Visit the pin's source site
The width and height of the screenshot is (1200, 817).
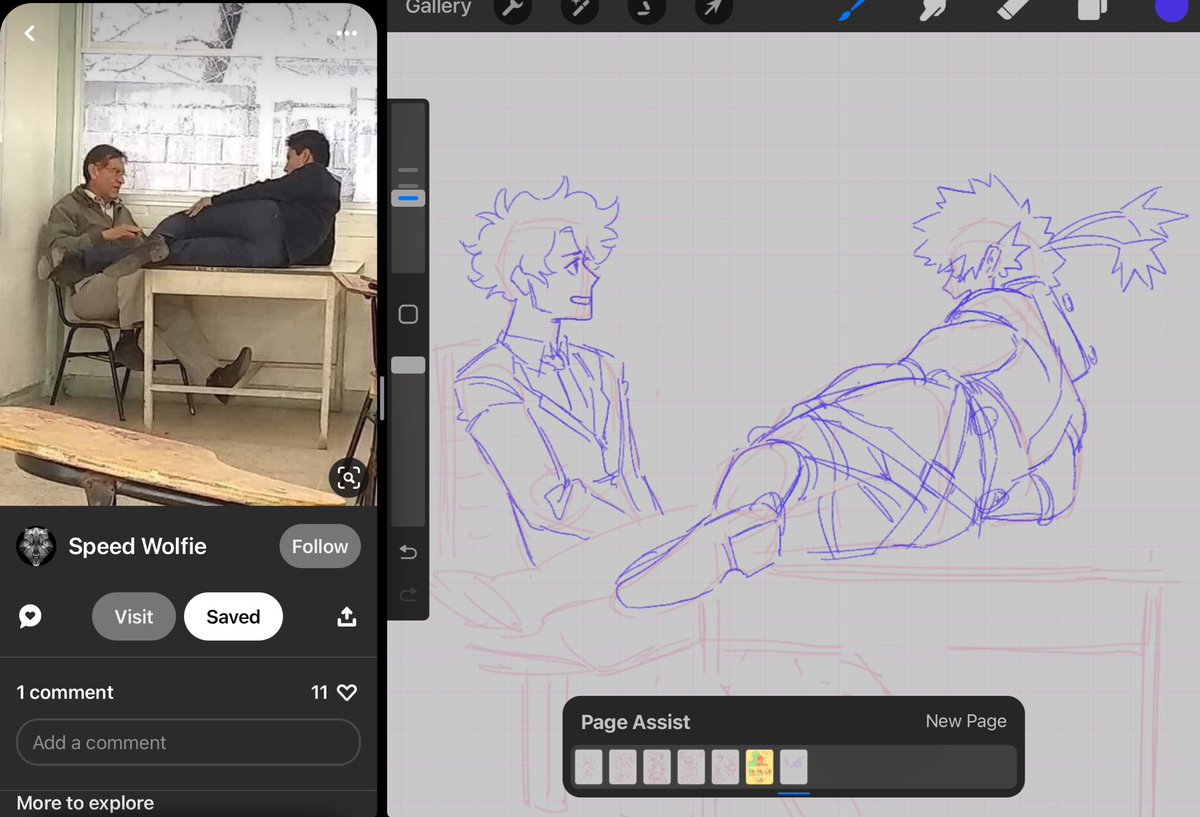tap(134, 617)
